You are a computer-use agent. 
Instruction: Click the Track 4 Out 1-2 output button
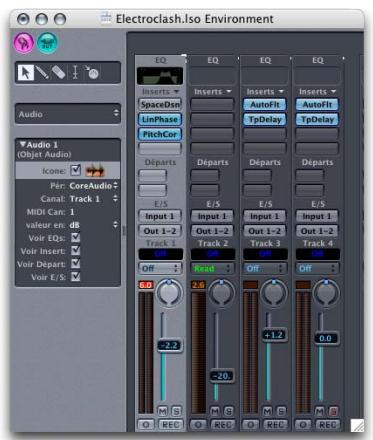(x=317, y=231)
